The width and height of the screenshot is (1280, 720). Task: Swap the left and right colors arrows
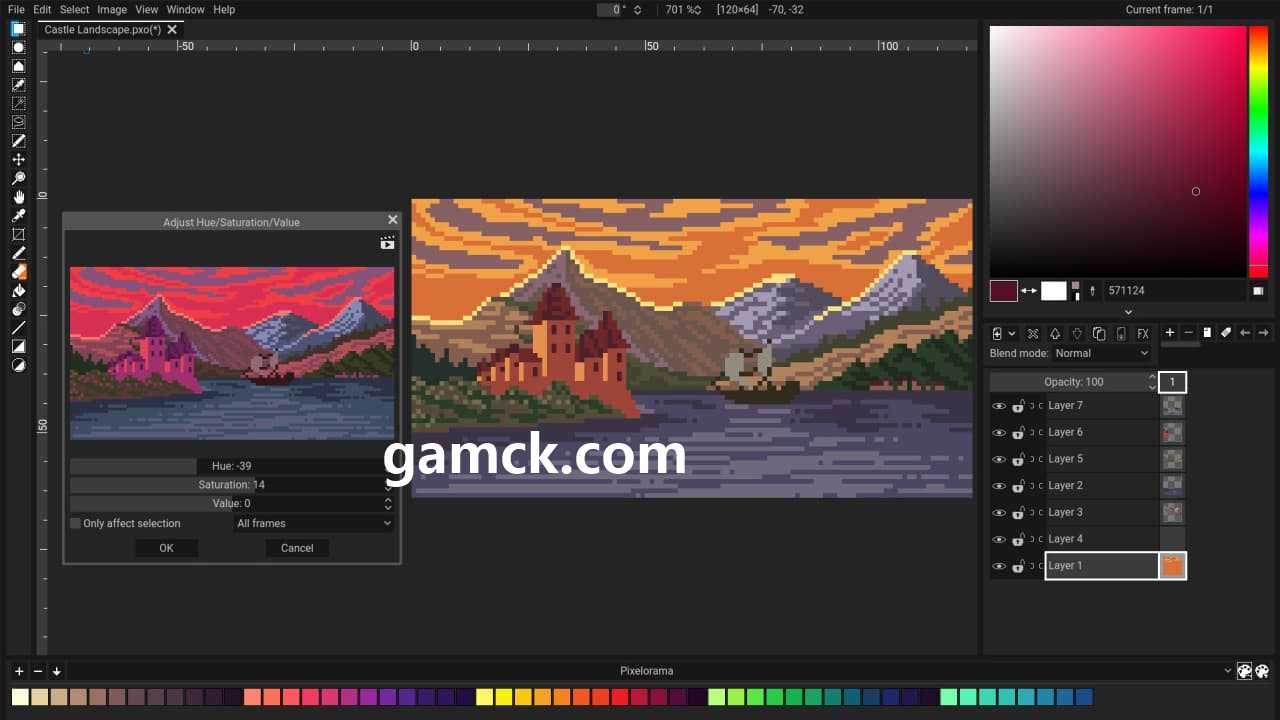(1029, 291)
